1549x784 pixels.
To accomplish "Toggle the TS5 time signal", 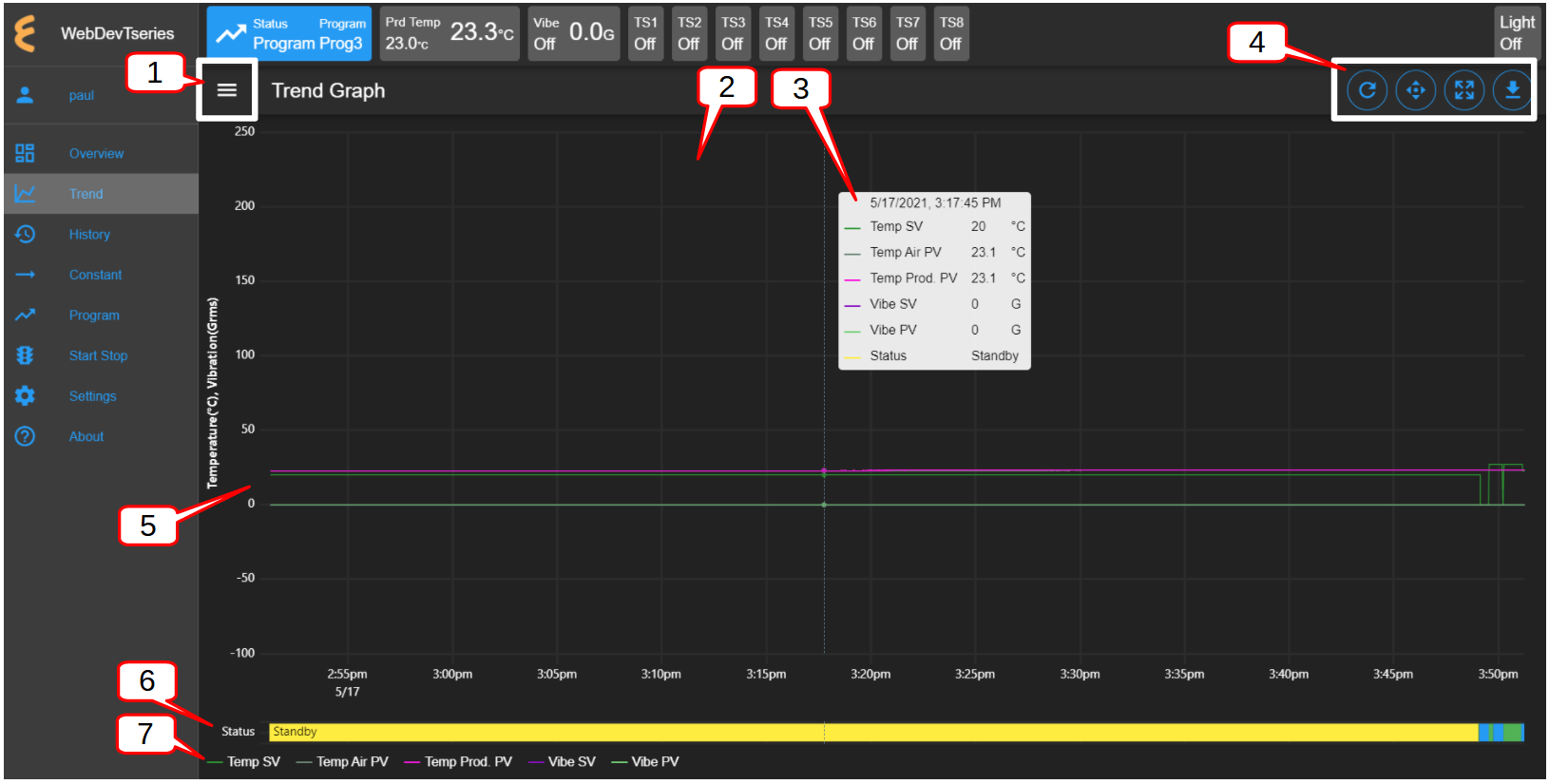I will point(820,33).
